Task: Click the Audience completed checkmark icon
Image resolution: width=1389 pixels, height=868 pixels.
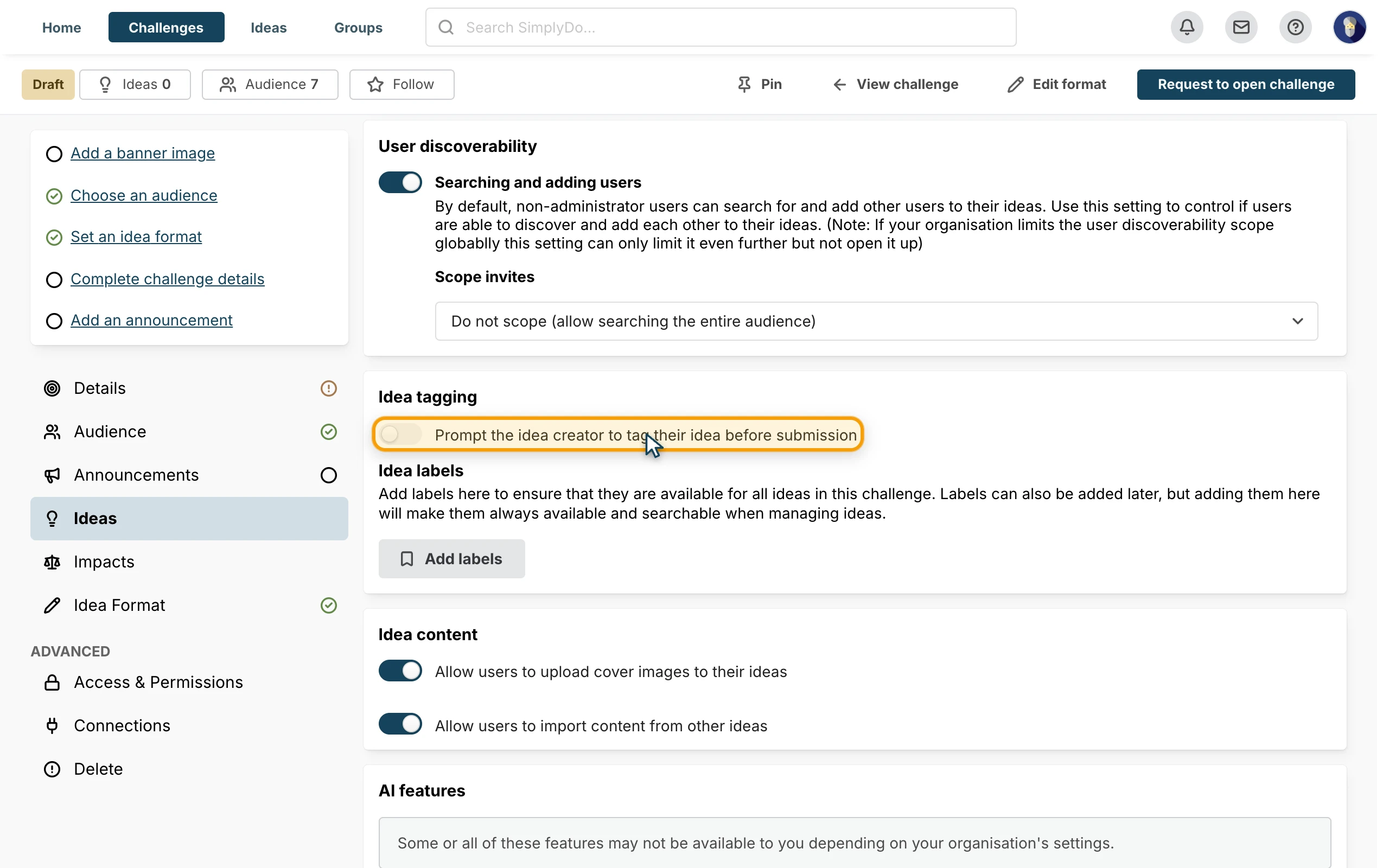Action: 328,432
